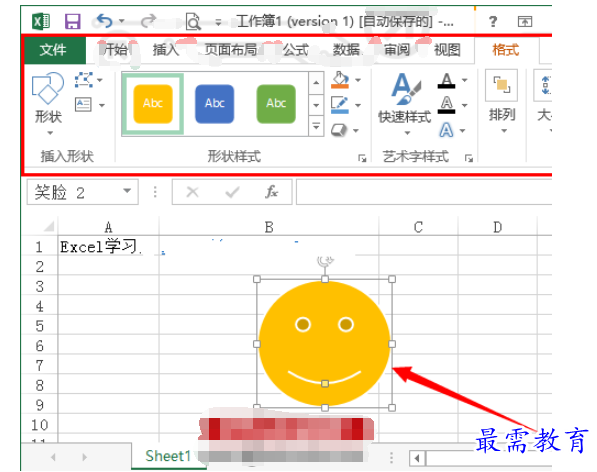
Task: Save the workbook with the floppy icon
Action: 72,21
